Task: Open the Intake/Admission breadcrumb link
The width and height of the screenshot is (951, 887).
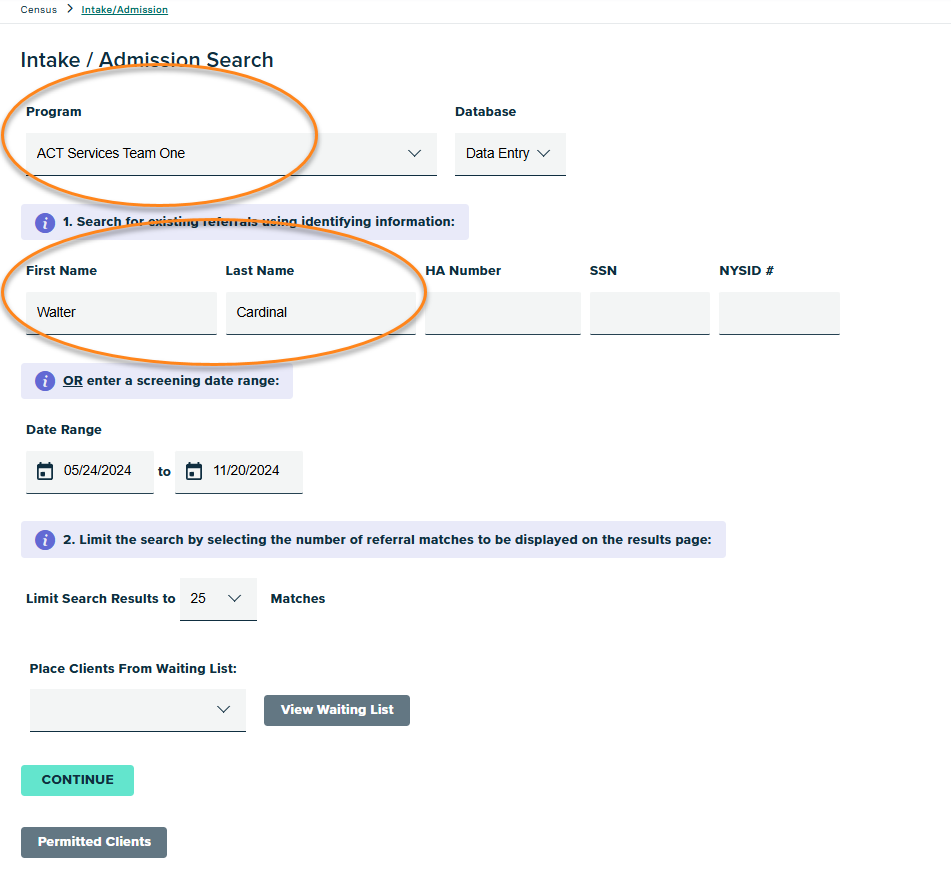Action: pos(124,10)
